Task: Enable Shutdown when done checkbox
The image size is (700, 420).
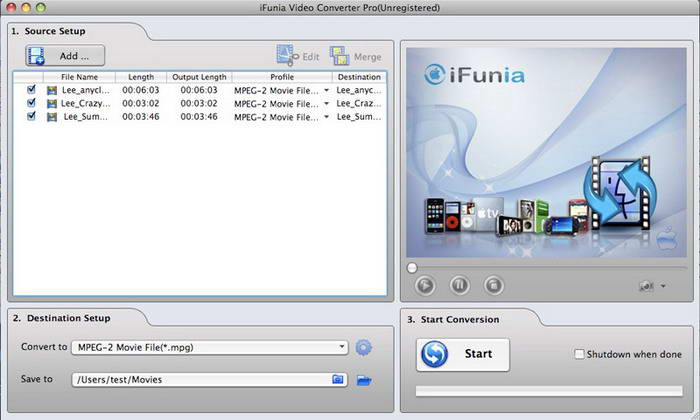Action: [579, 354]
